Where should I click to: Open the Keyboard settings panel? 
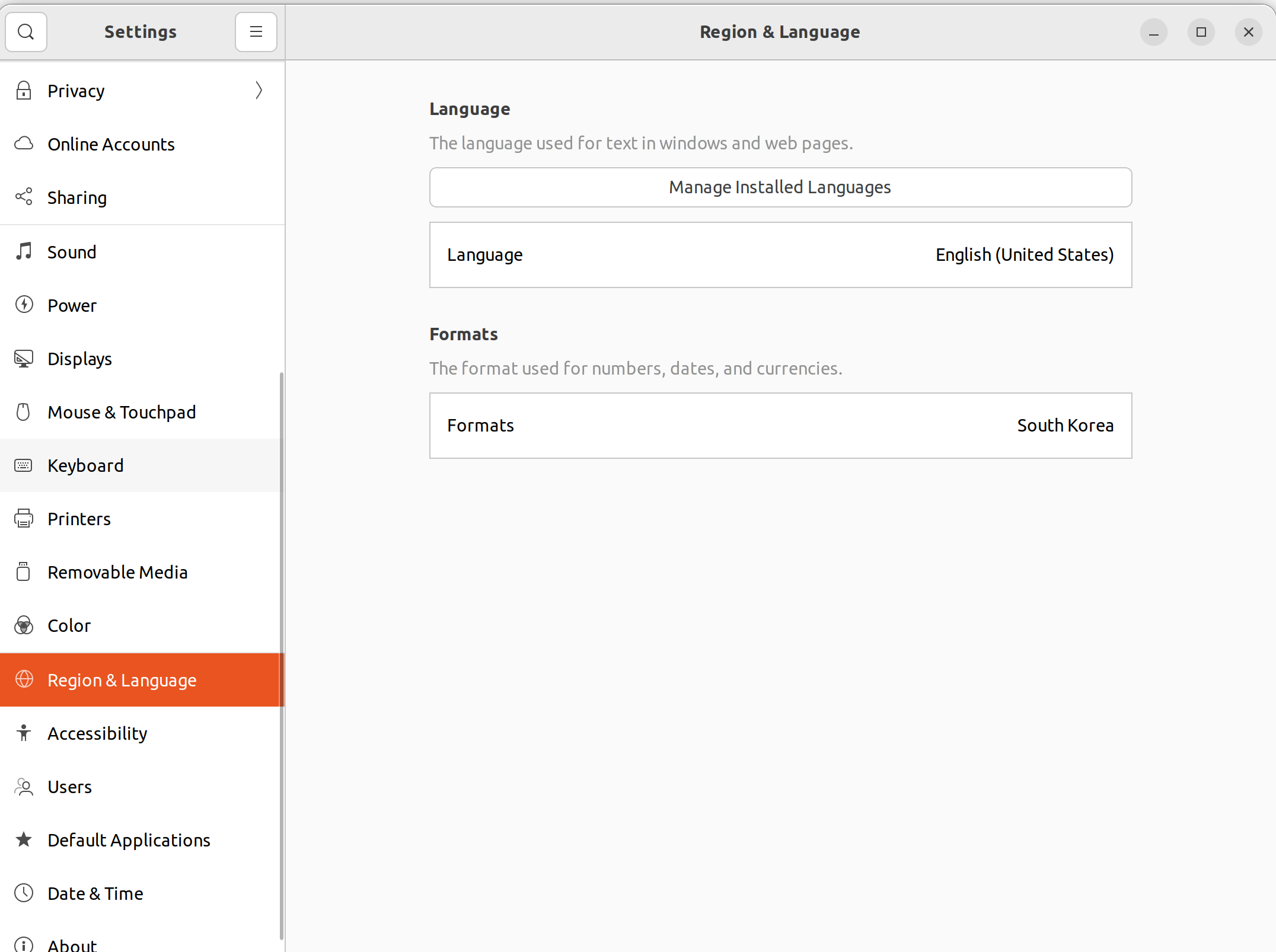142,465
